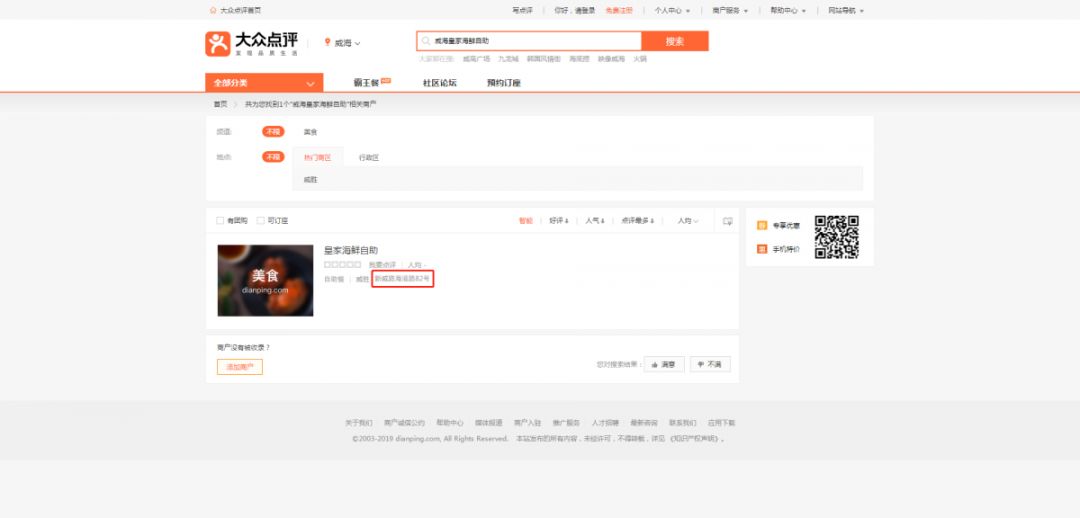Viewport: 1080px width, 518px height.
Task: Click the 专享优惠 orange icon
Action: [762, 225]
